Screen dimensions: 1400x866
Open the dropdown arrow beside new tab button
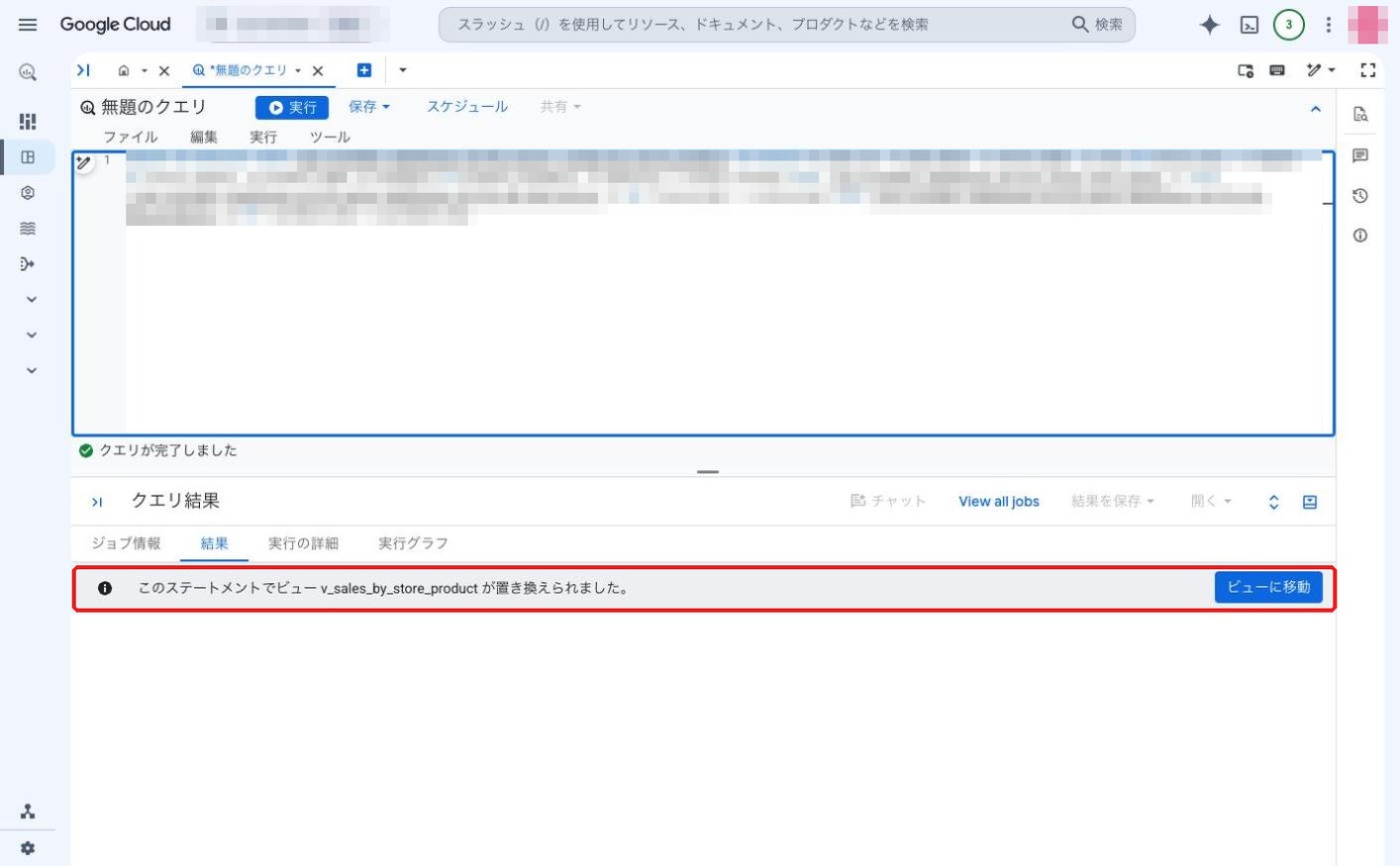coord(403,70)
